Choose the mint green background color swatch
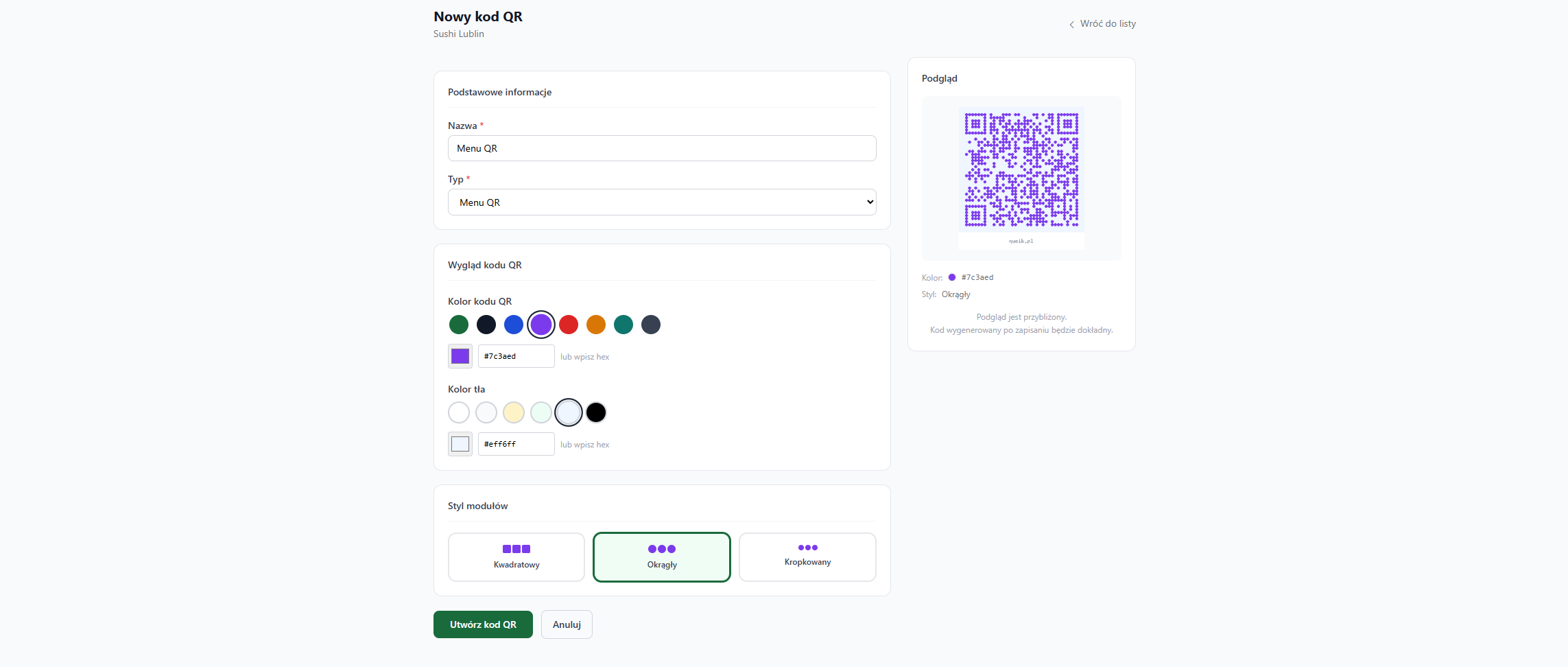Viewport: 1568px width, 667px height. (541, 412)
